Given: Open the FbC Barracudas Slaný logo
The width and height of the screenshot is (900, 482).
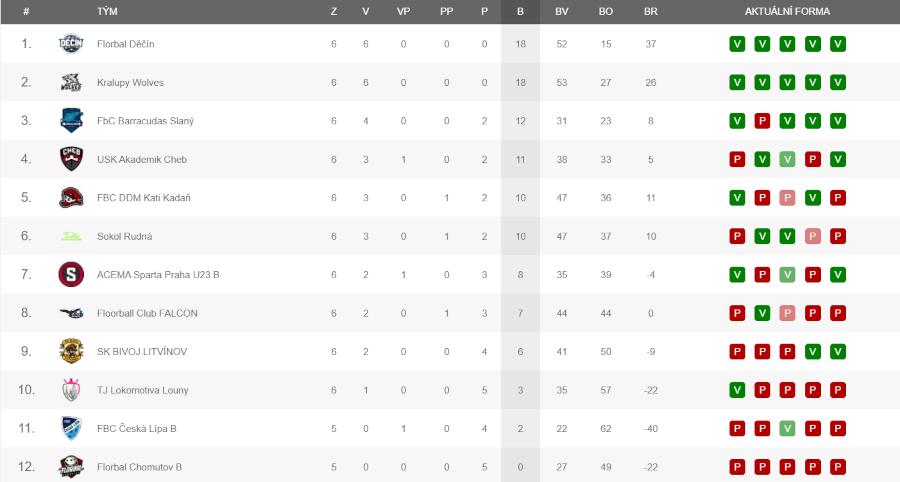Looking at the screenshot, I should [x=71, y=120].
